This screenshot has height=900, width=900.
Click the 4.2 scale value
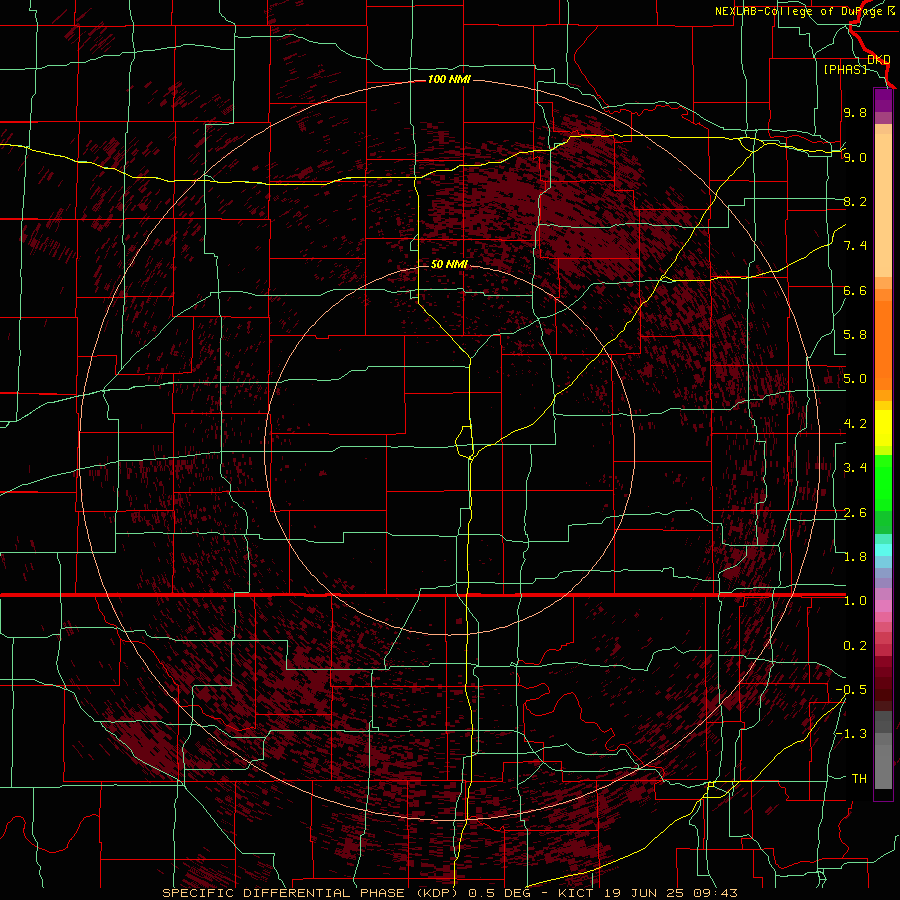click(x=855, y=424)
